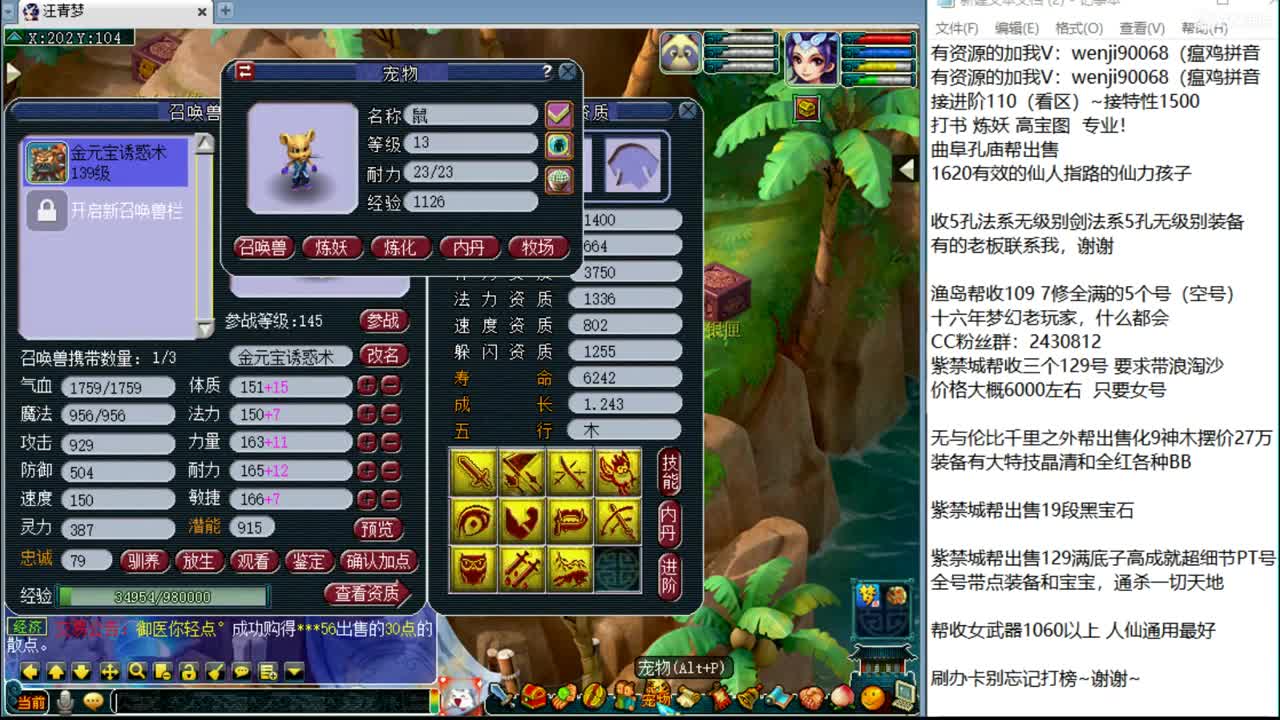Screen dimensions: 1280x720
Task: Click the left arrow in chat toolbar
Action: tap(31, 671)
